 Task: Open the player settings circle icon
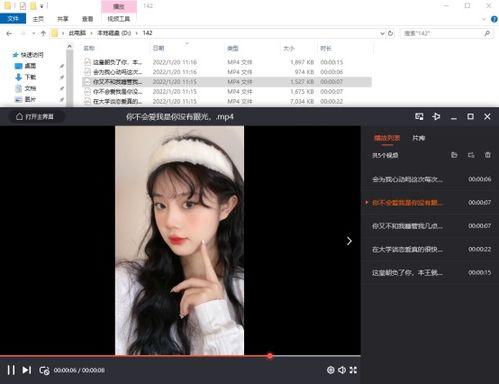coord(331,370)
